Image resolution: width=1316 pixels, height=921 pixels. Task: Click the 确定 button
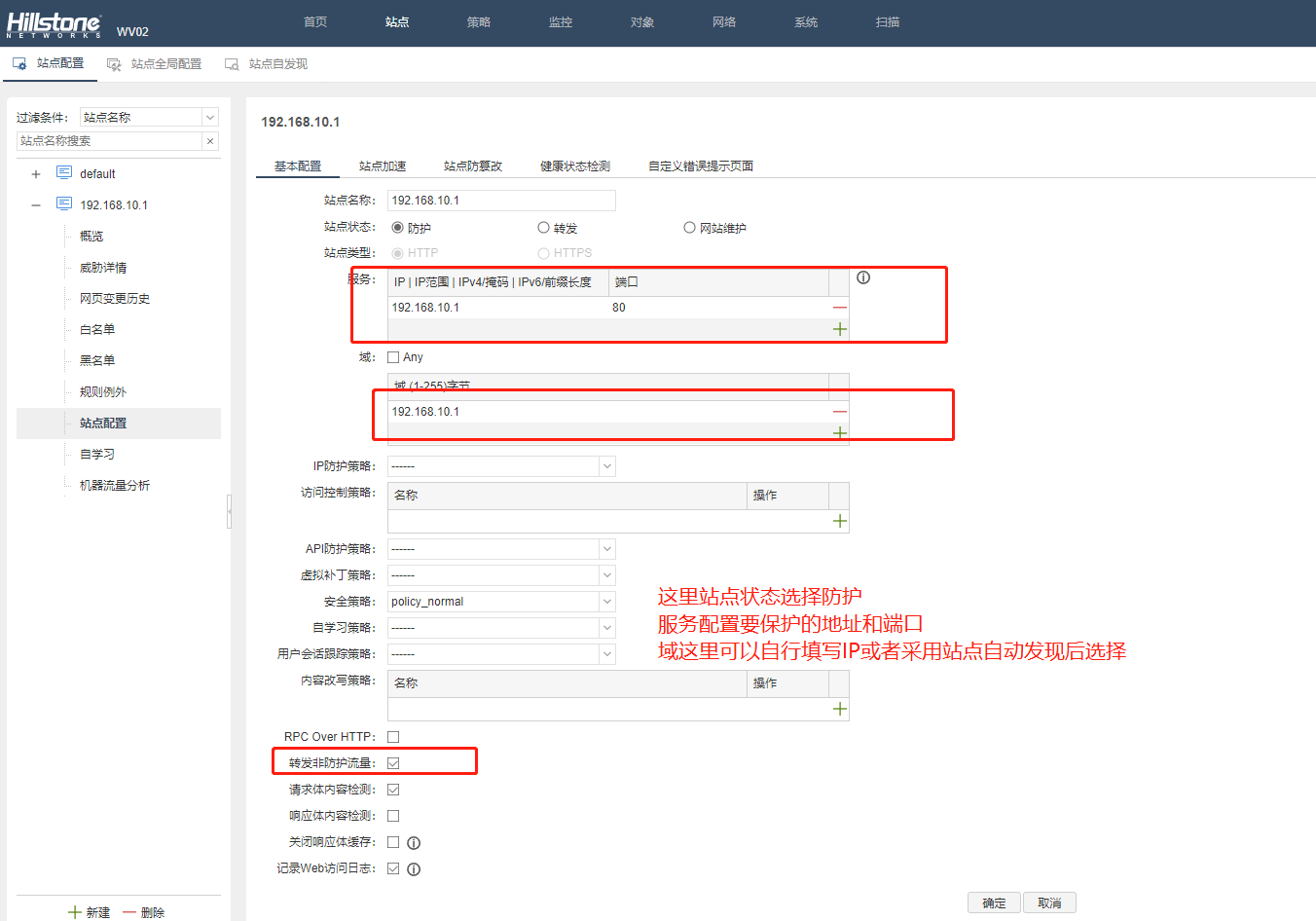pos(994,903)
